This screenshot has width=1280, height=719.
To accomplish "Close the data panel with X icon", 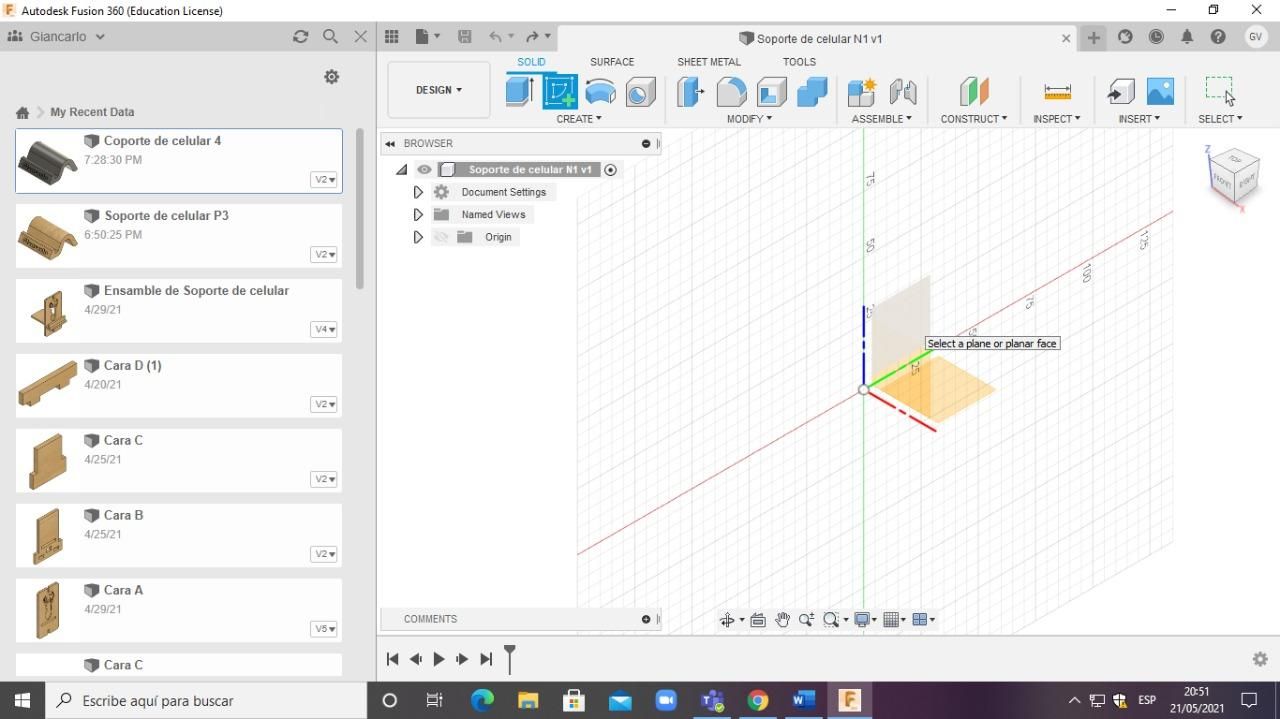I will pos(361,36).
